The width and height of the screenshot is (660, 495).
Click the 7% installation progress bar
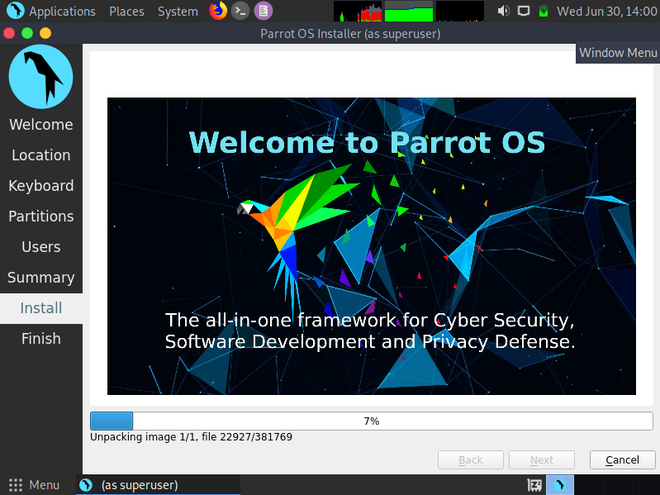pyautogui.click(x=371, y=421)
